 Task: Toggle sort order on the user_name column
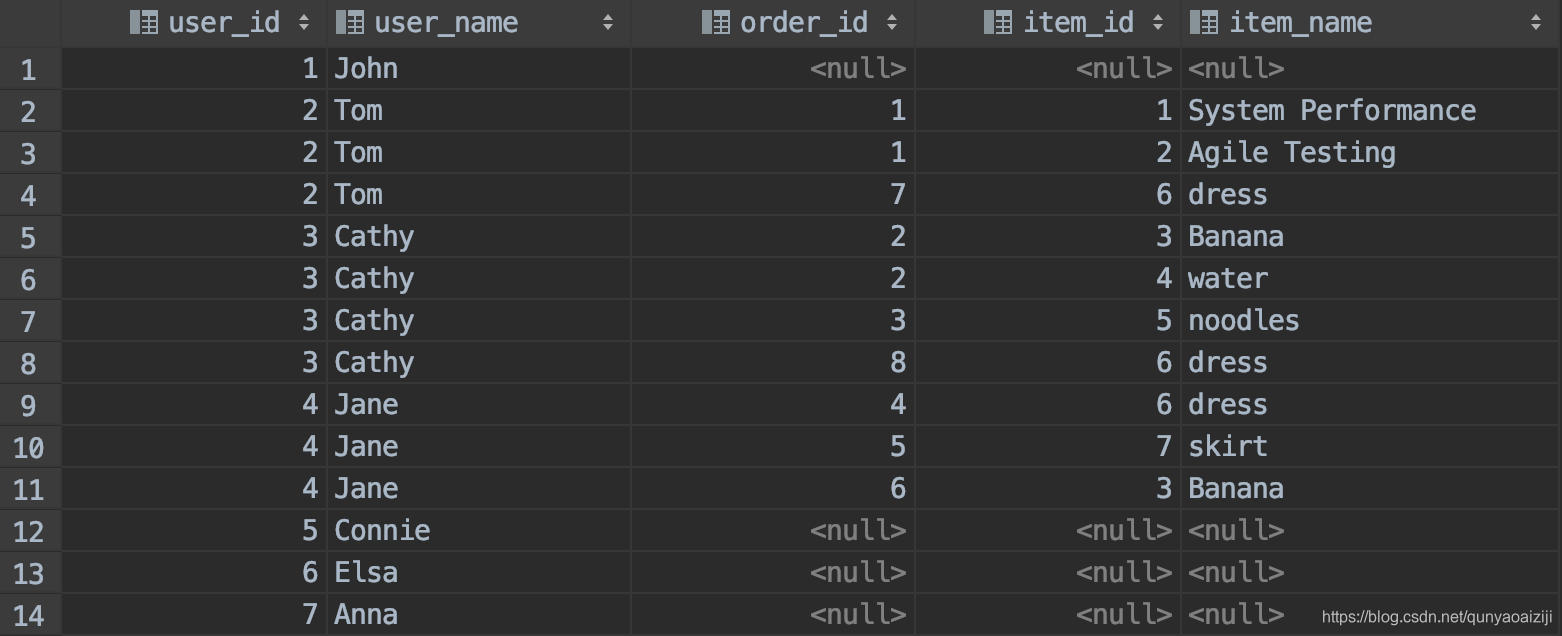(x=608, y=21)
